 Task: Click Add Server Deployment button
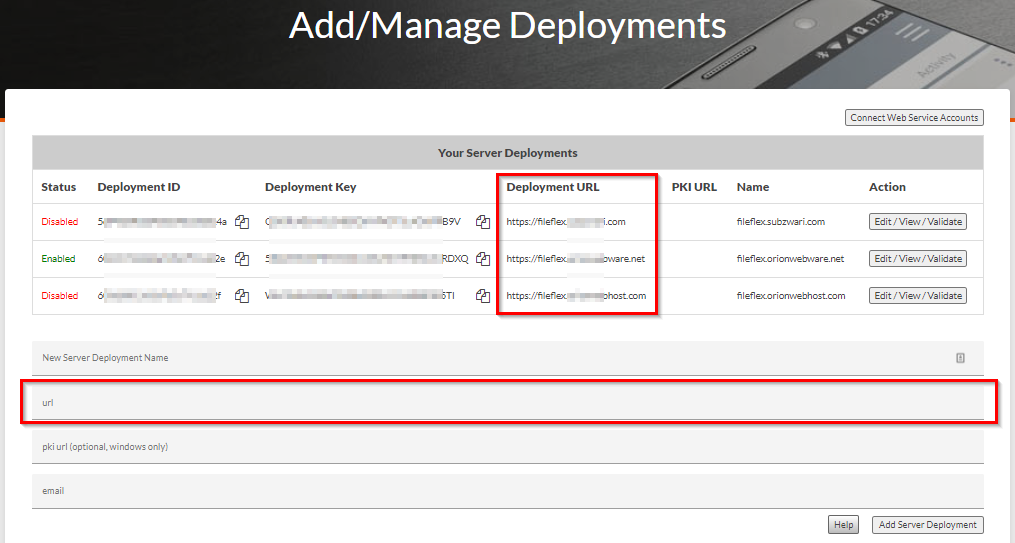(928, 524)
